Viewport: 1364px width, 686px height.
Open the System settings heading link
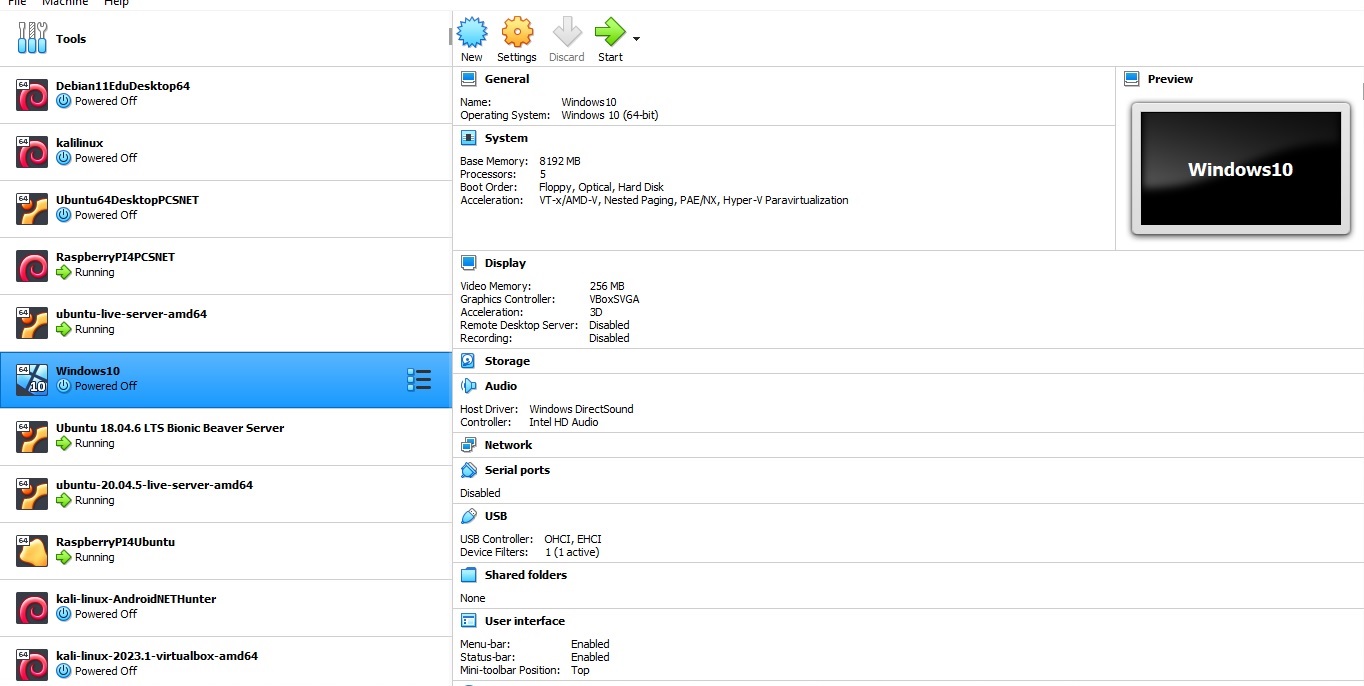(x=506, y=138)
